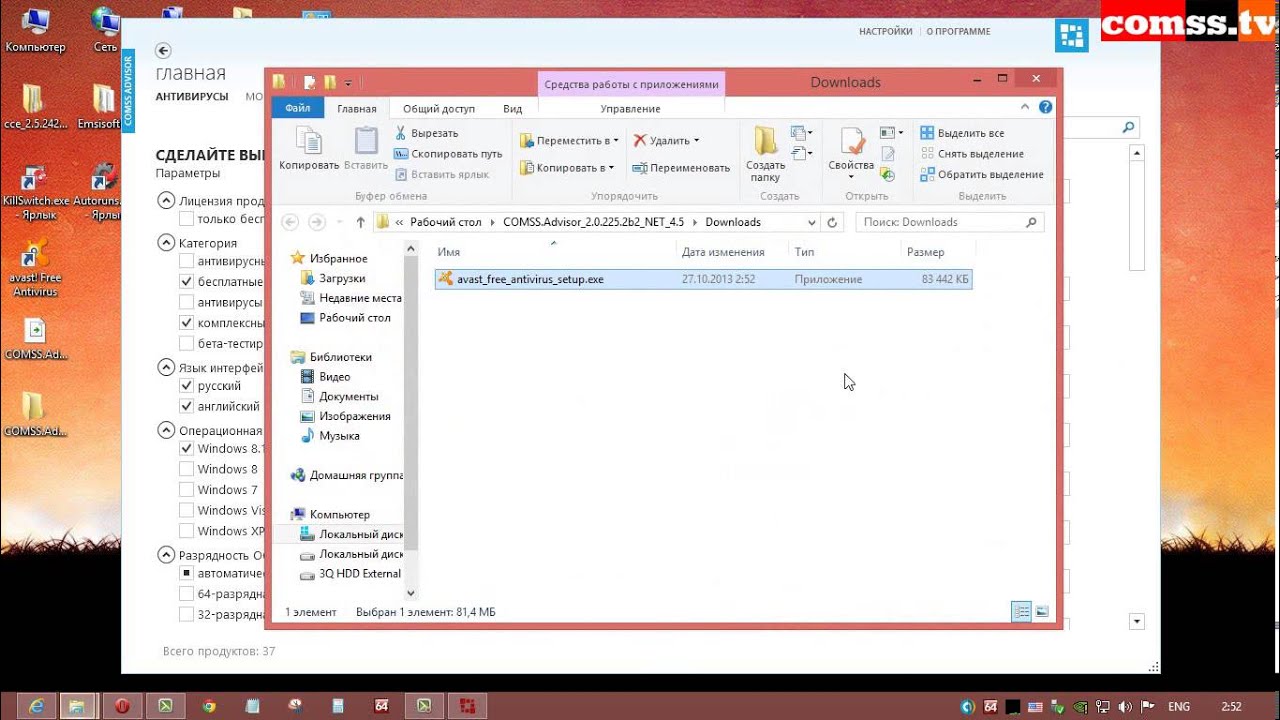Viewport: 1280px width, 720px height.
Task: Select Документы under Библиотеки
Action: (339, 396)
